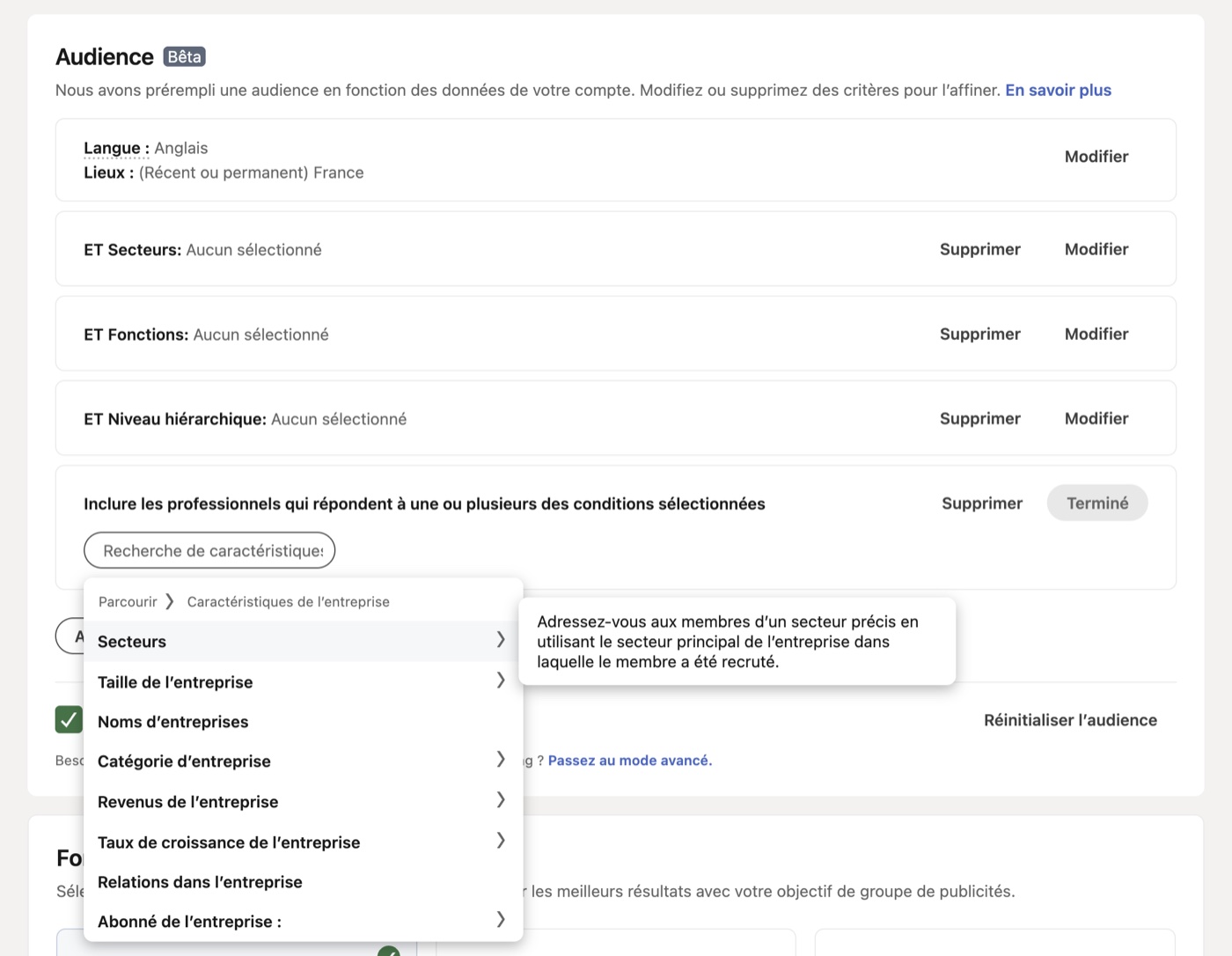Screen dimensions: 1232x956
Task: Select 'Abonné de l'entreprise :' menu entry
Action: click(x=303, y=921)
